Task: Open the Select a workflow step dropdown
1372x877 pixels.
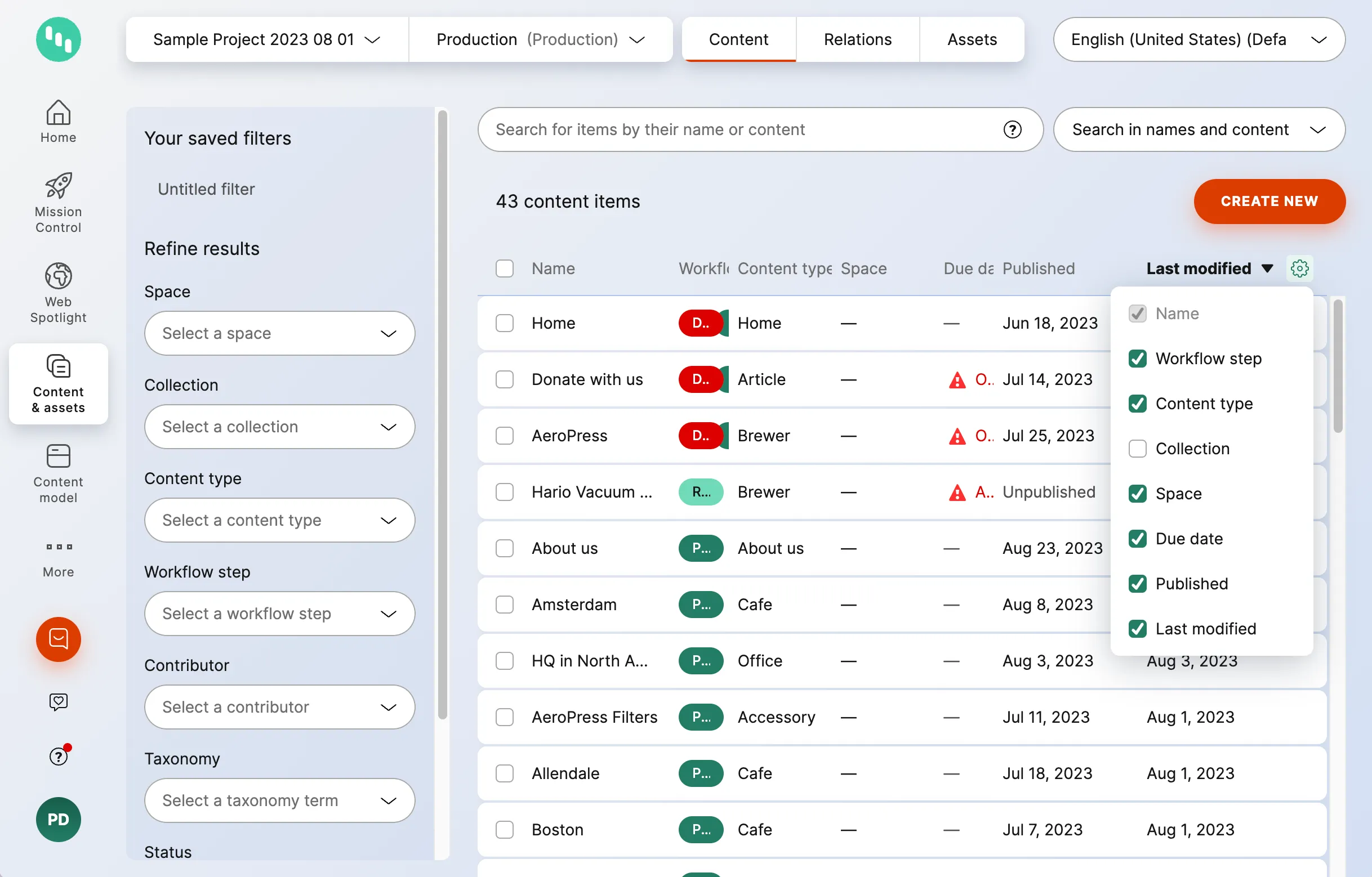Action: tap(279, 614)
